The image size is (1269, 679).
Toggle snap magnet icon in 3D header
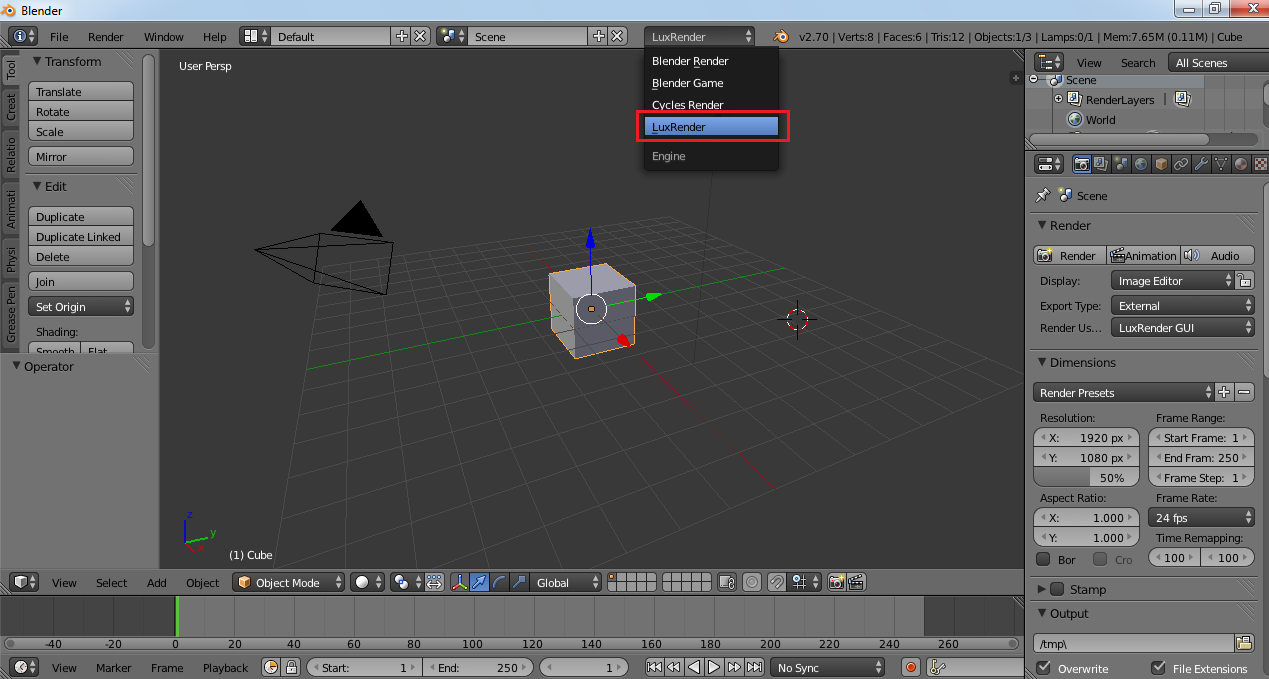(776, 582)
